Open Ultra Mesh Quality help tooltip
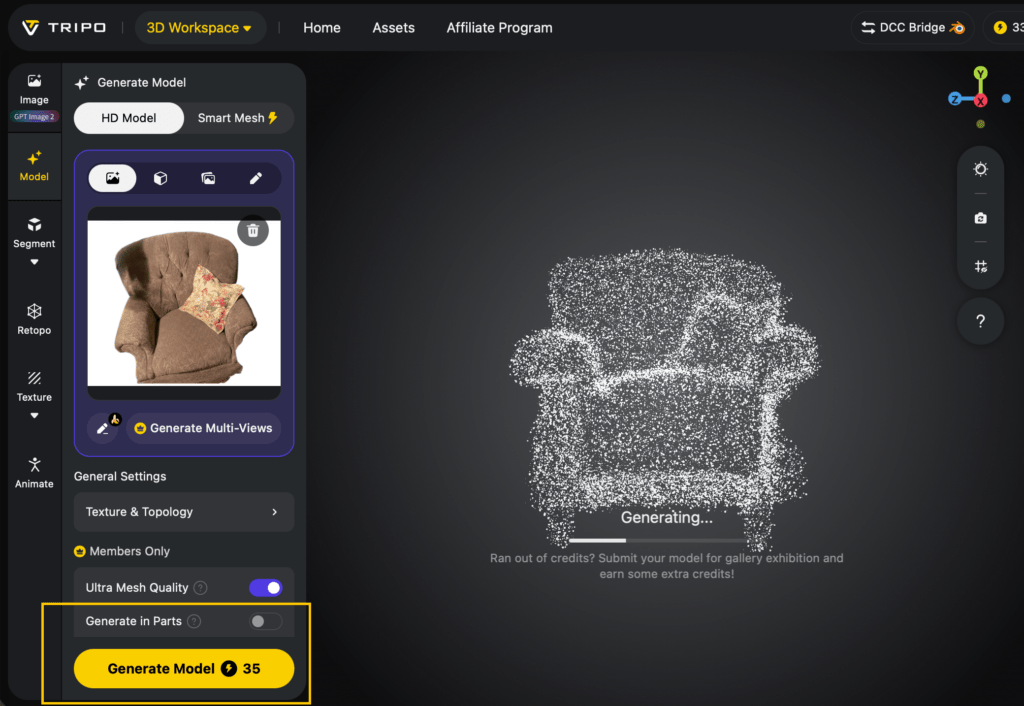This screenshot has width=1024, height=706. (x=201, y=588)
